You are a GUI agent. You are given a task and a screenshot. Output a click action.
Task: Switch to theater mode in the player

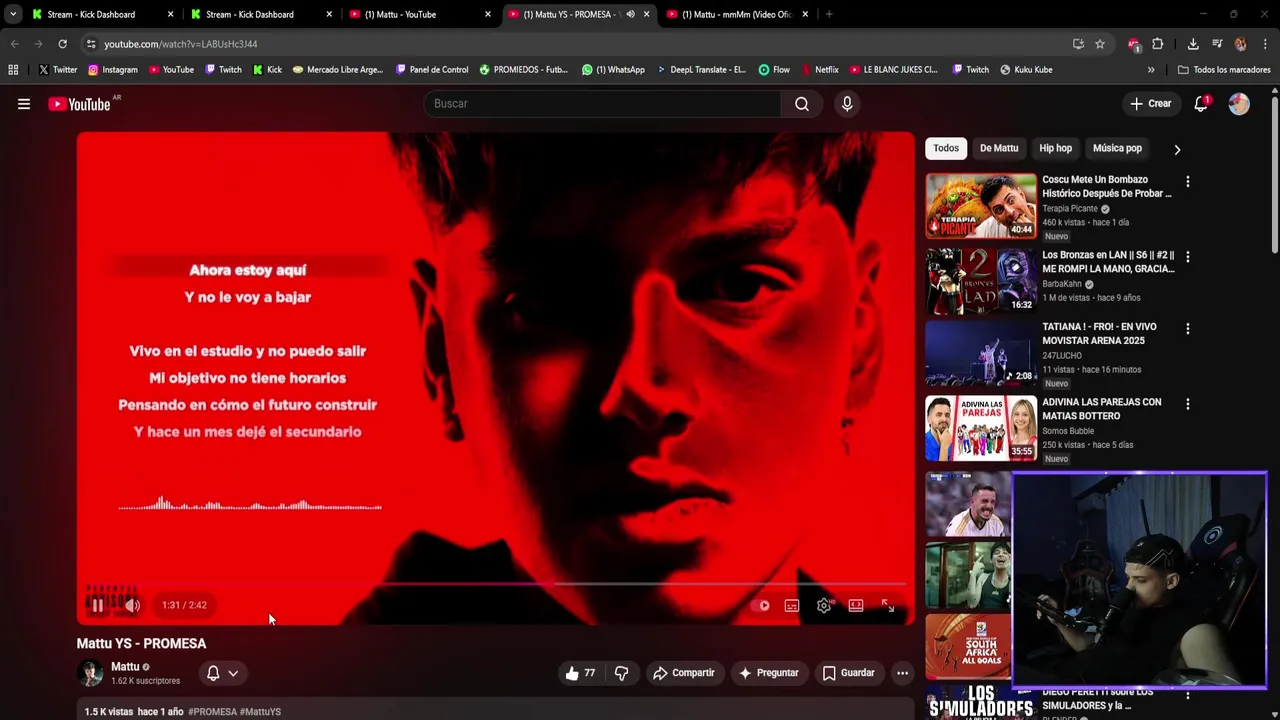pyautogui.click(x=856, y=605)
